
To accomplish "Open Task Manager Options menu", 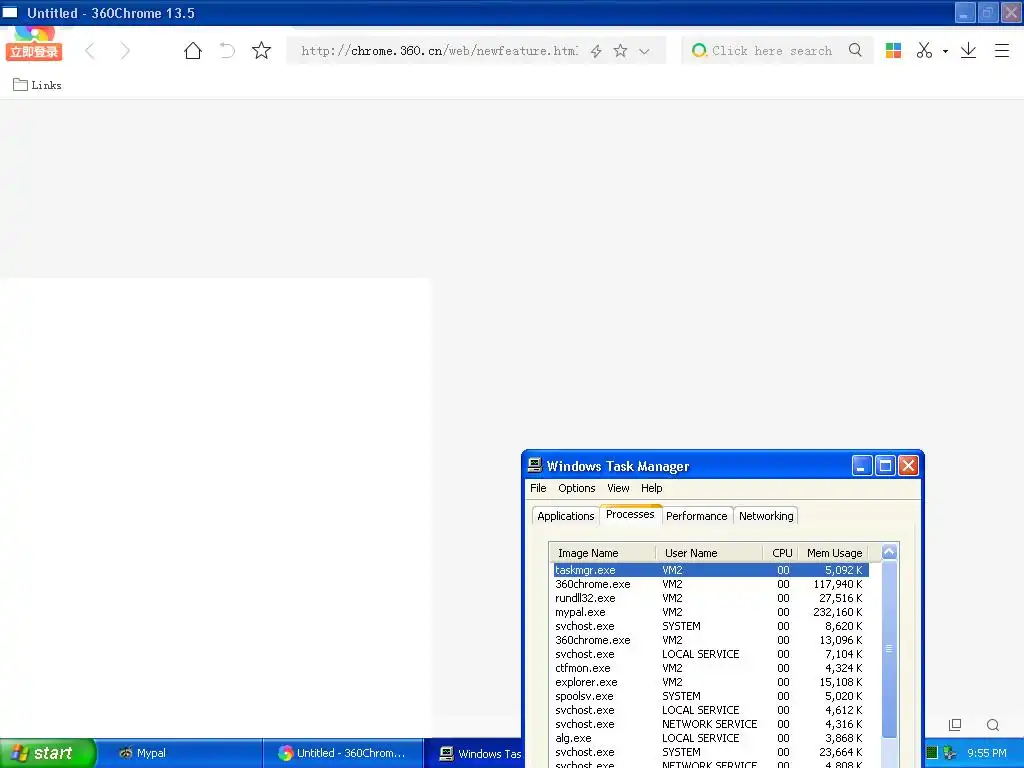I will click(x=577, y=488).
